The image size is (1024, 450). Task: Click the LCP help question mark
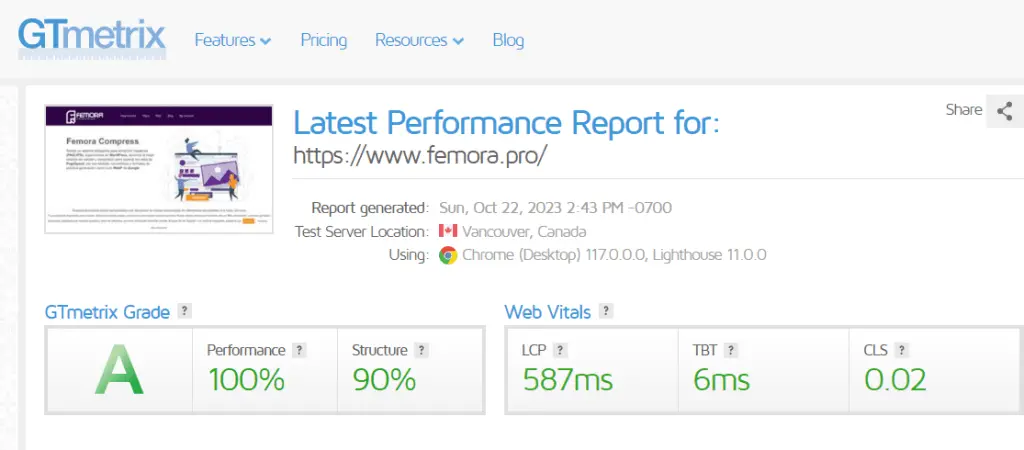click(560, 350)
